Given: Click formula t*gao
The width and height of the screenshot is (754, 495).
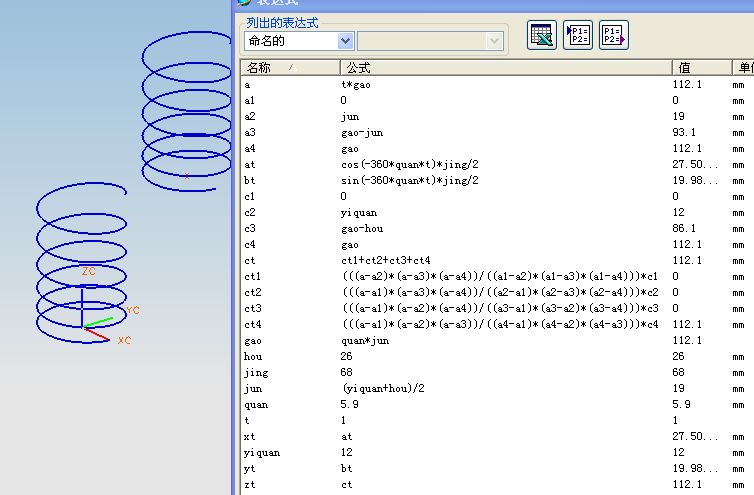Looking at the screenshot, I should pyautogui.click(x=356, y=85).
